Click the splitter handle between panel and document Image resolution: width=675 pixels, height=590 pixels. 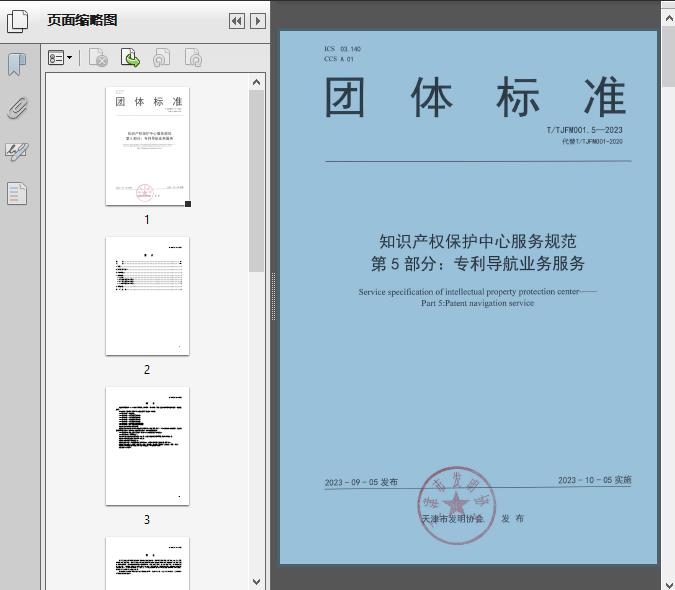click(272, 296)
